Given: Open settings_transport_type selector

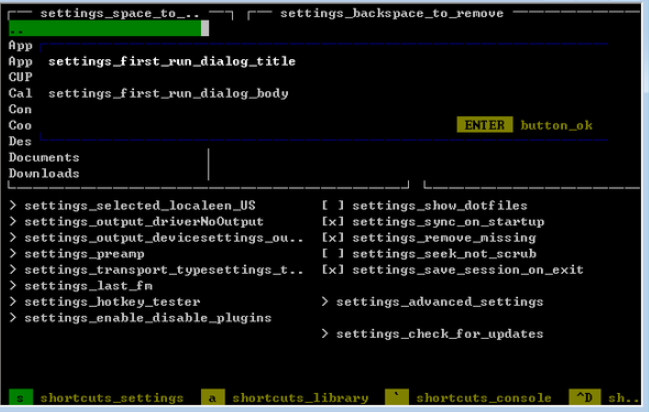Looking at the screenshot, I should click(x=156, y=270).
